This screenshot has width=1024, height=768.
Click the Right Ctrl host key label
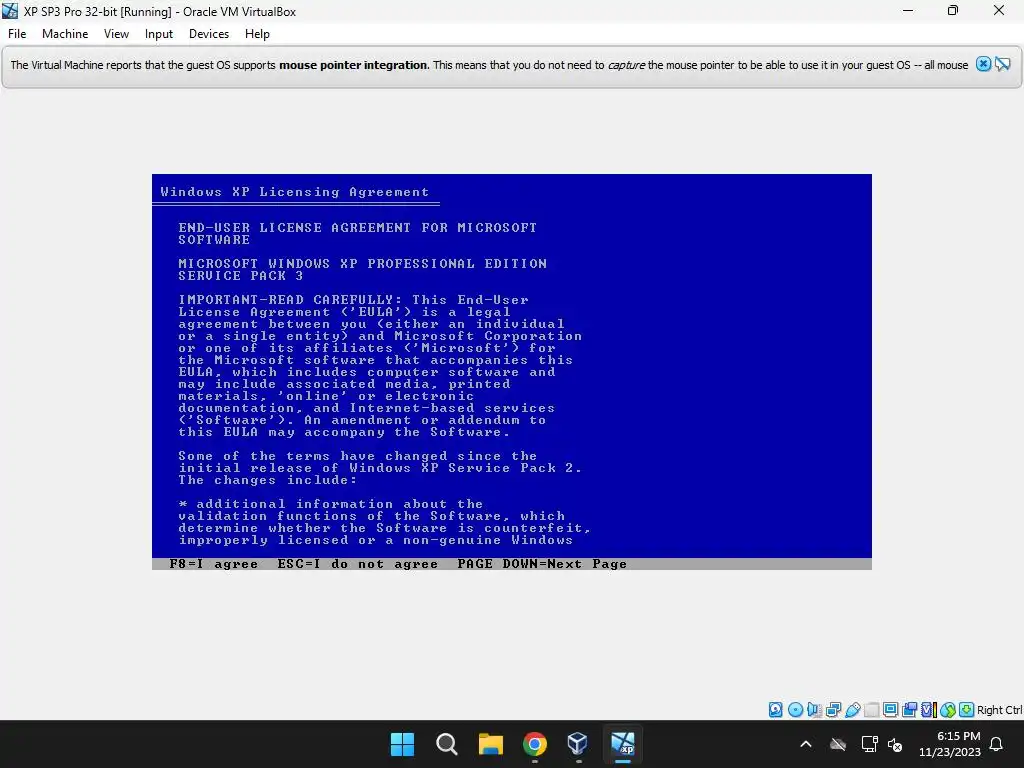pyautogui.click(x=1000, y=711)
